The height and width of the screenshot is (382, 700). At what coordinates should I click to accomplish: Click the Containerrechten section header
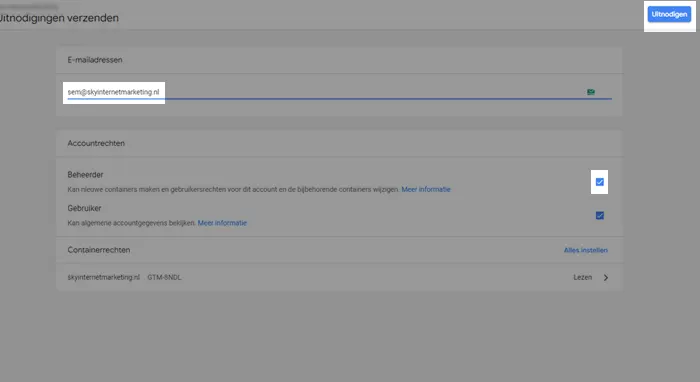pos(99,250)
